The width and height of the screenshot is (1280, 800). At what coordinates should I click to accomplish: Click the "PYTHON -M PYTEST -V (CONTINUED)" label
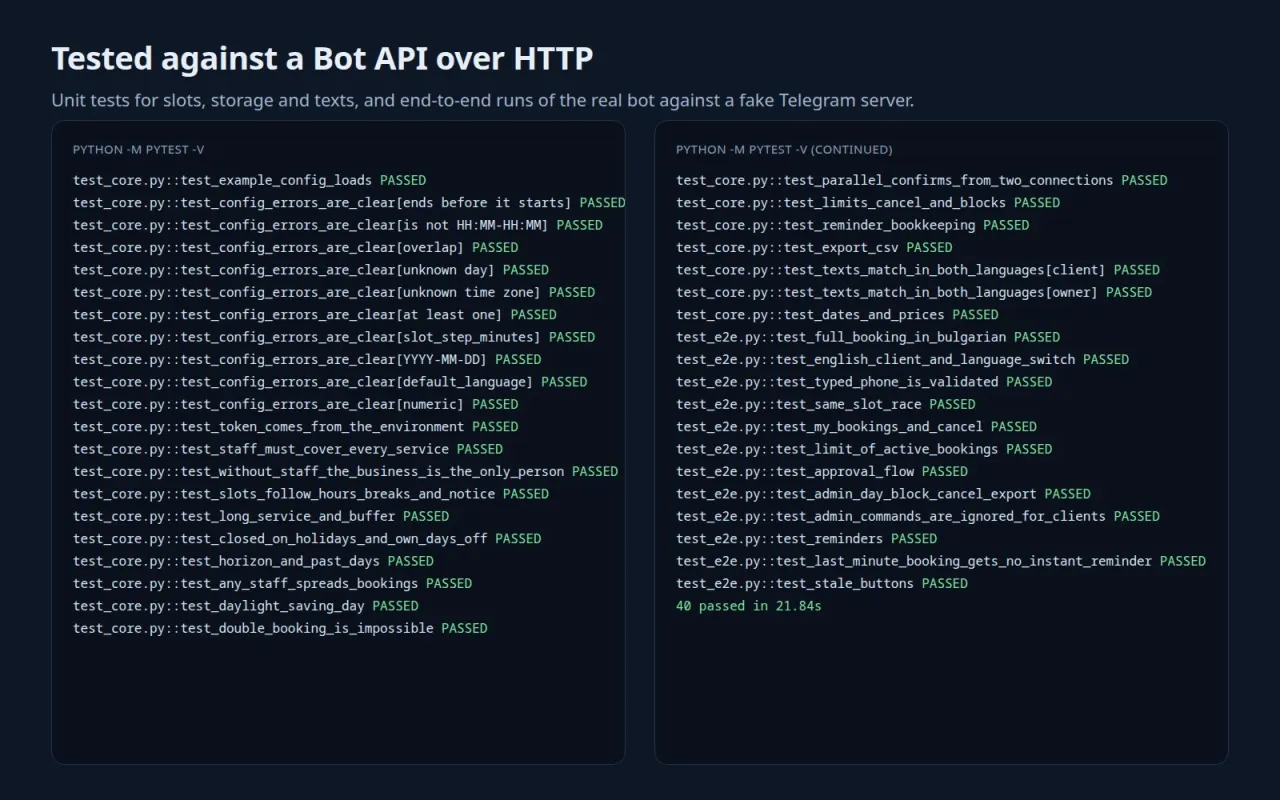[x=784, y=150]
